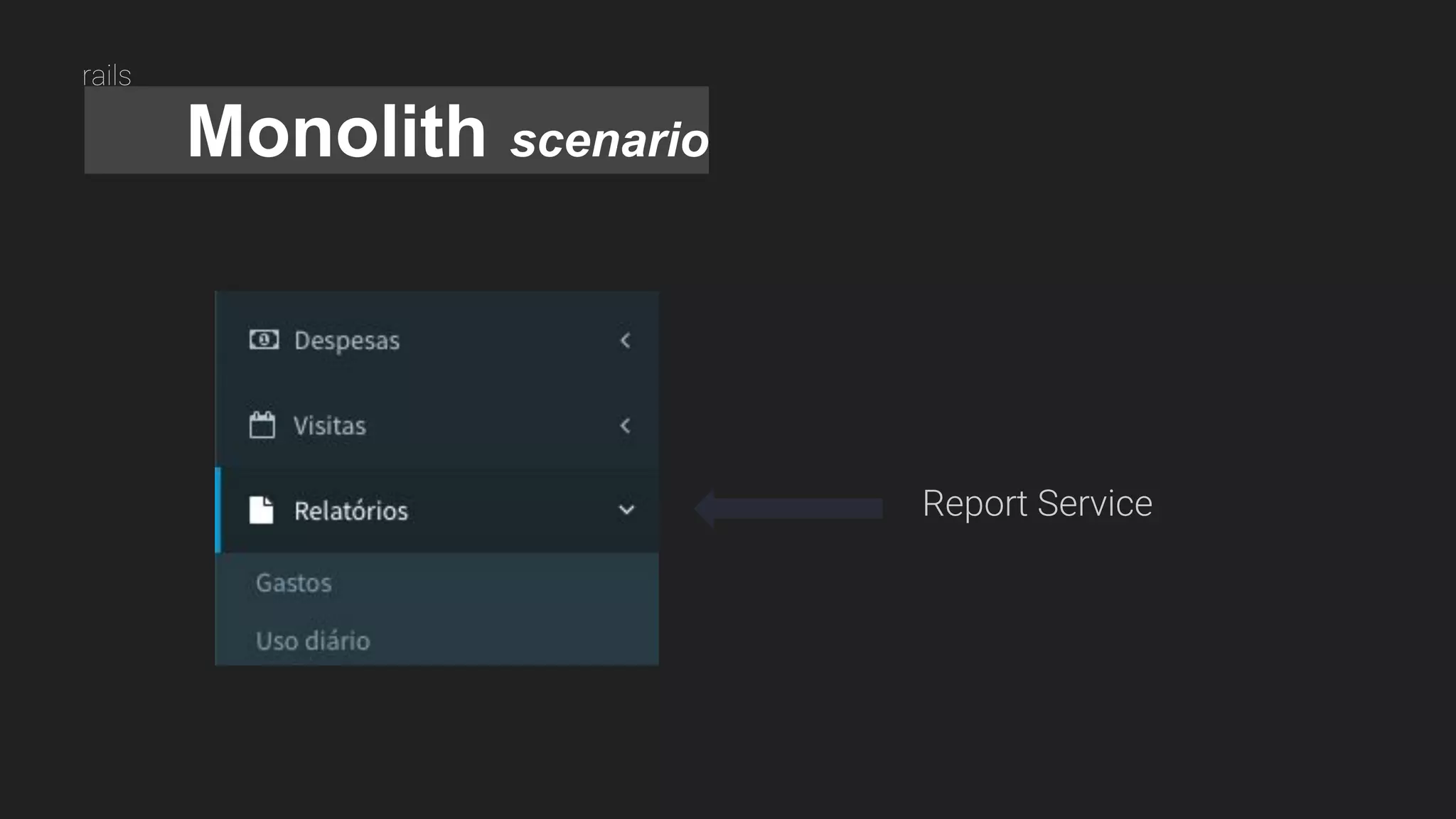Click the document icon beside Relatórios
1456x819 pixels.
tap(262, 510)
